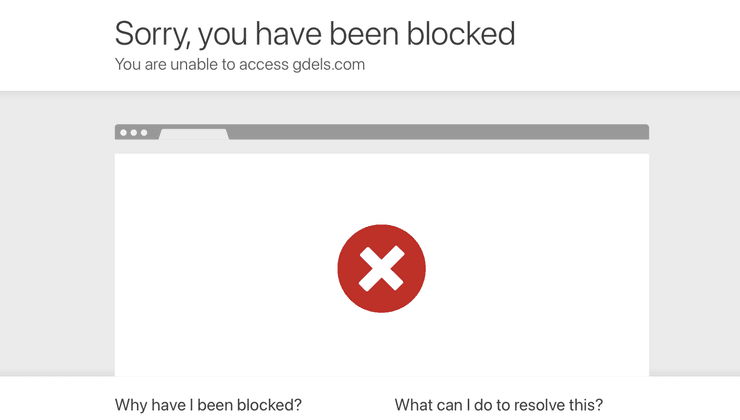Click the middle dot in the browser illustration

coord(133,133)
